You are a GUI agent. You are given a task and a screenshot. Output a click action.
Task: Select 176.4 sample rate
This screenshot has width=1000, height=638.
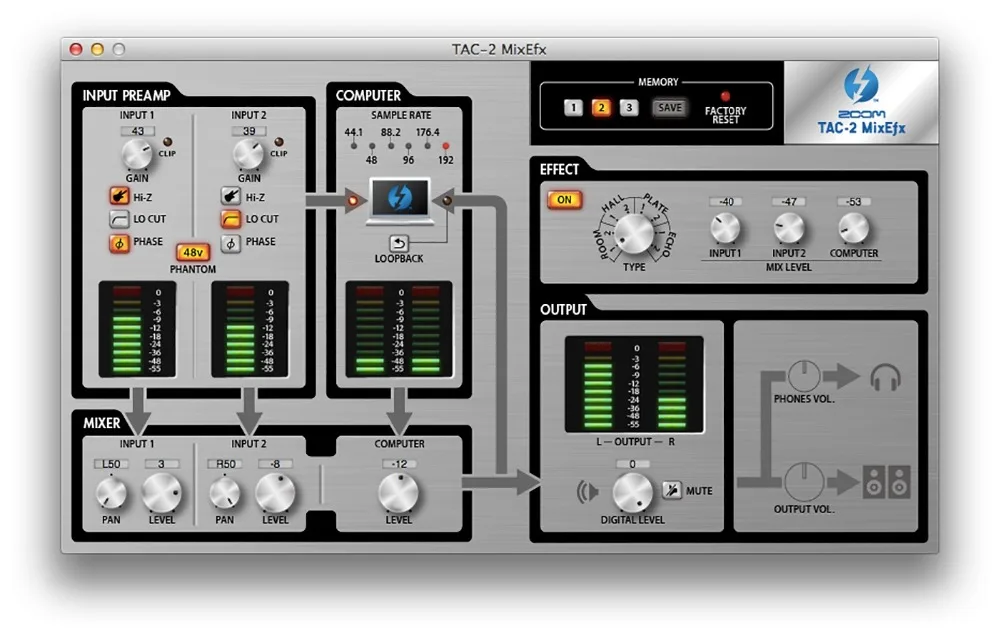pos(427,146)
